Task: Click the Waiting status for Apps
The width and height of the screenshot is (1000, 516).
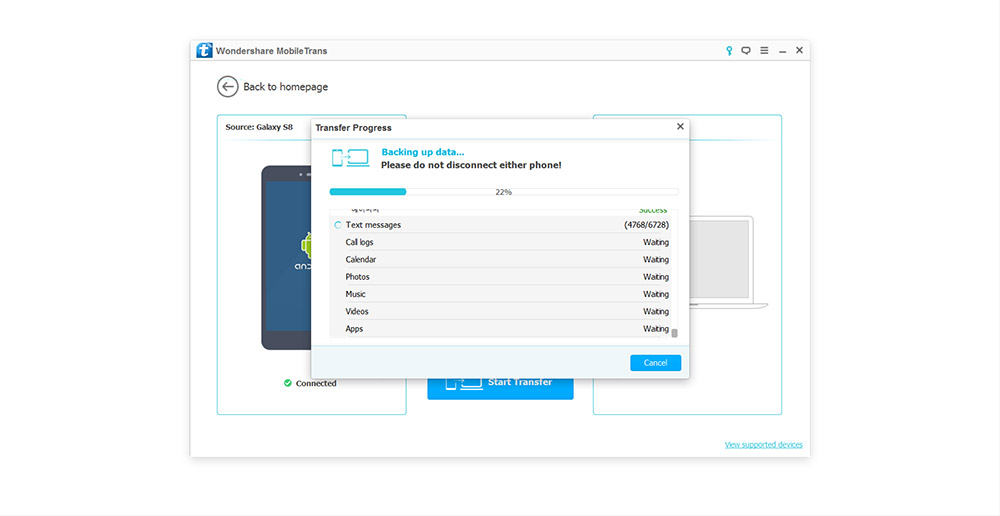Action: coord(656,328)
